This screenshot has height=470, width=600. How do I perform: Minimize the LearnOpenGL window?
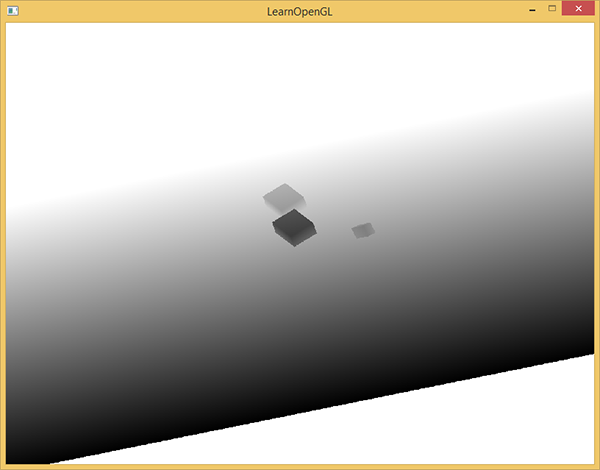(x=529, y=10)
